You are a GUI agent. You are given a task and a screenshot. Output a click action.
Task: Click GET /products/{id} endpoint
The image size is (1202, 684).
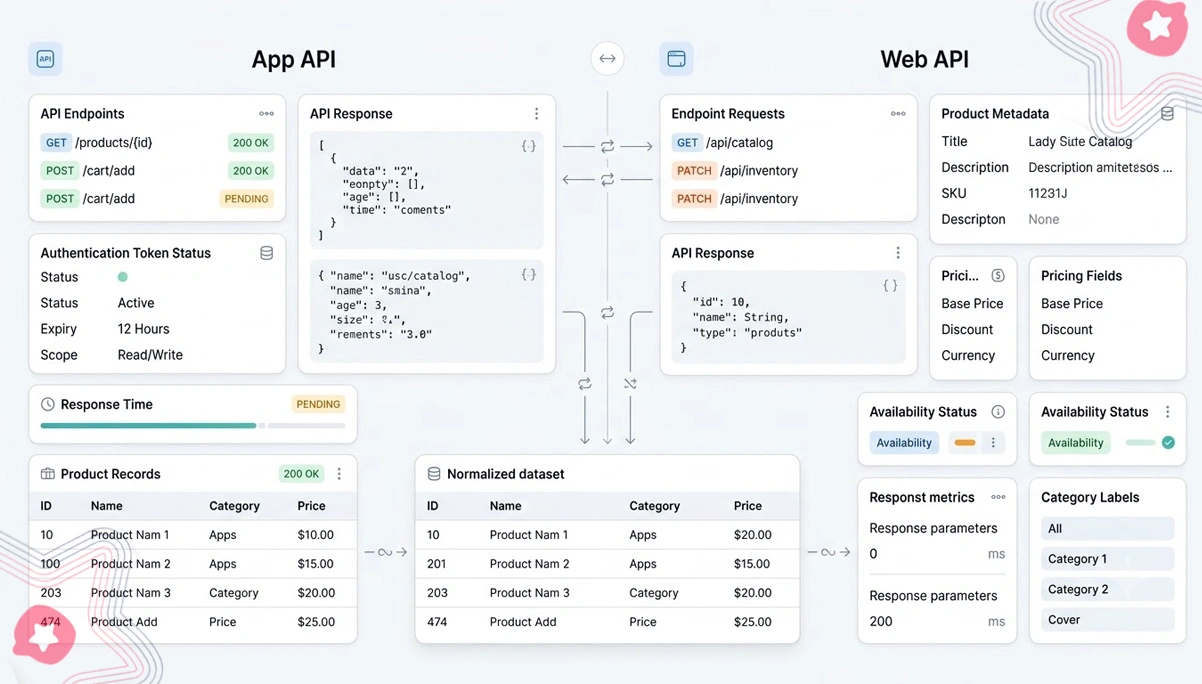157,143
